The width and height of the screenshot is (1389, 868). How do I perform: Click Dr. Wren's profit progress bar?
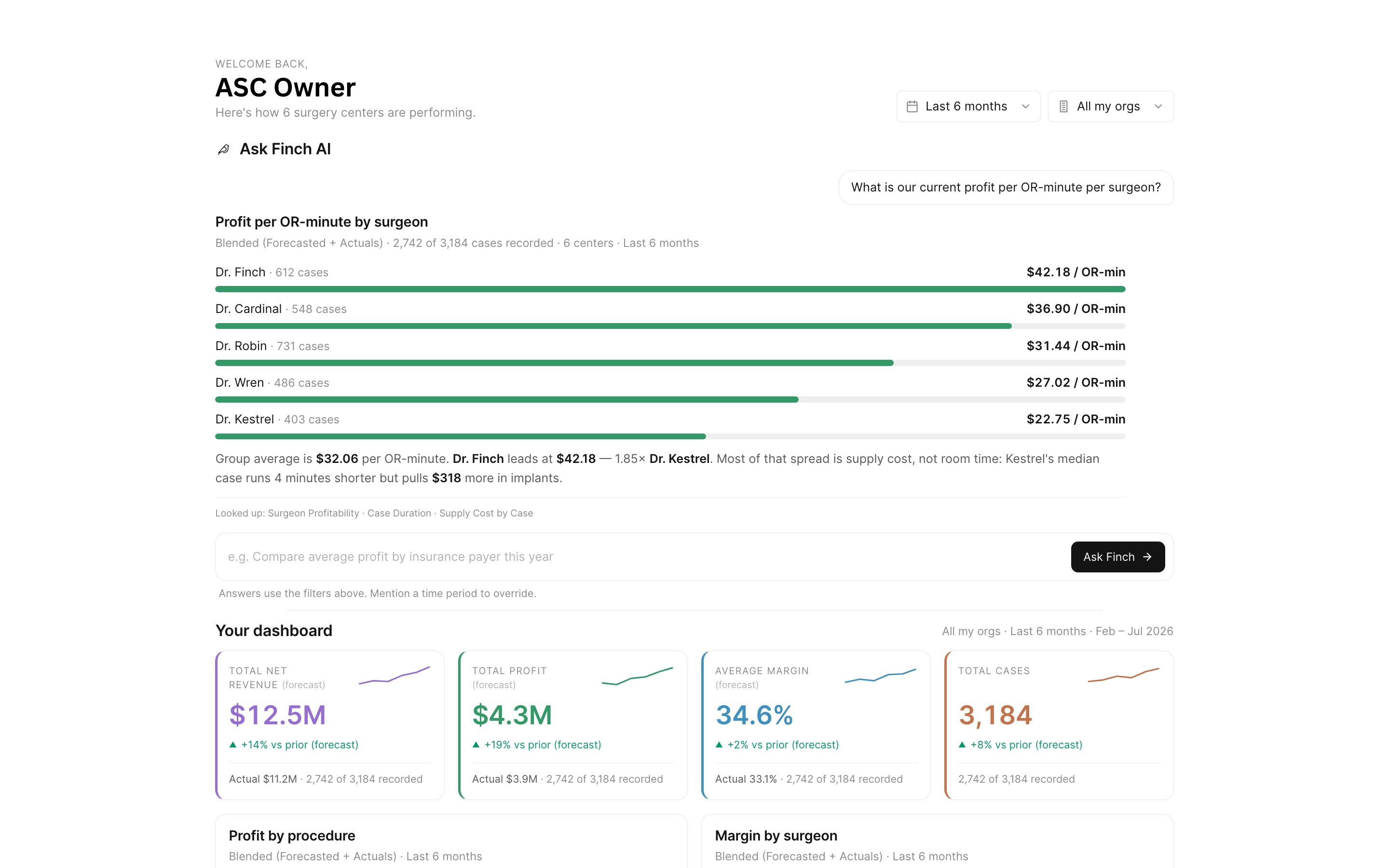tap(670, 400)
